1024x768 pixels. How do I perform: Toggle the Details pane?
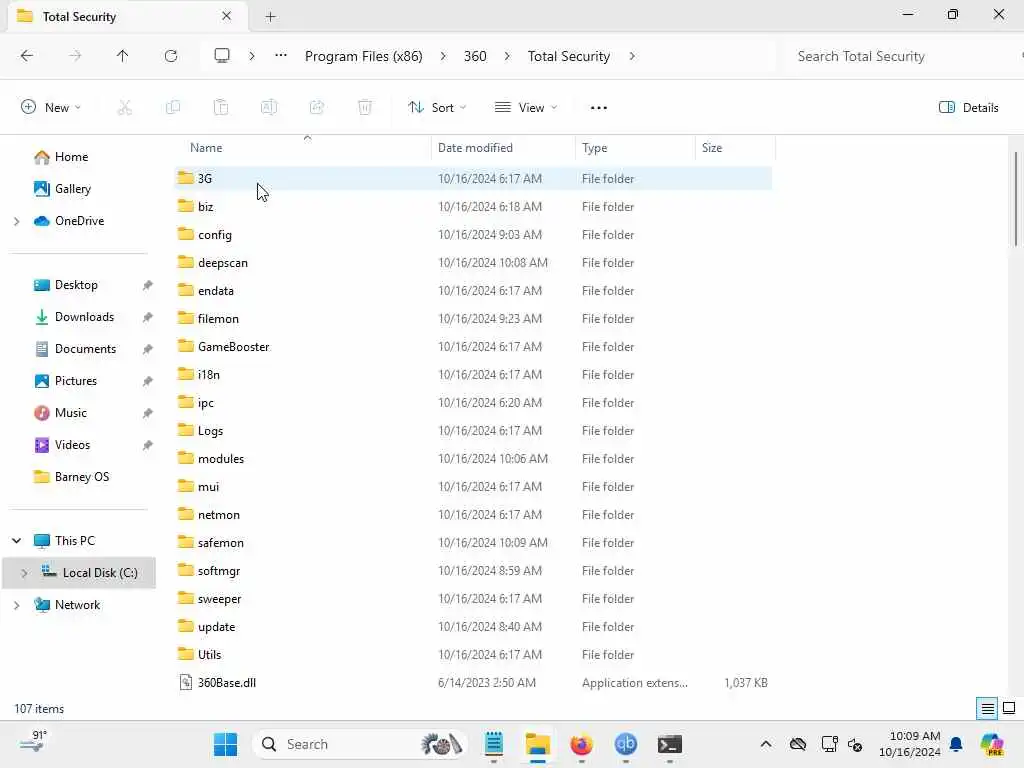(968, 108)
